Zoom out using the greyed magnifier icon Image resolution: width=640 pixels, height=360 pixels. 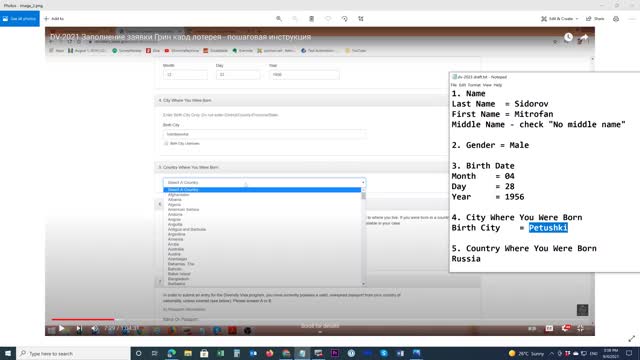tap(295, 19)
